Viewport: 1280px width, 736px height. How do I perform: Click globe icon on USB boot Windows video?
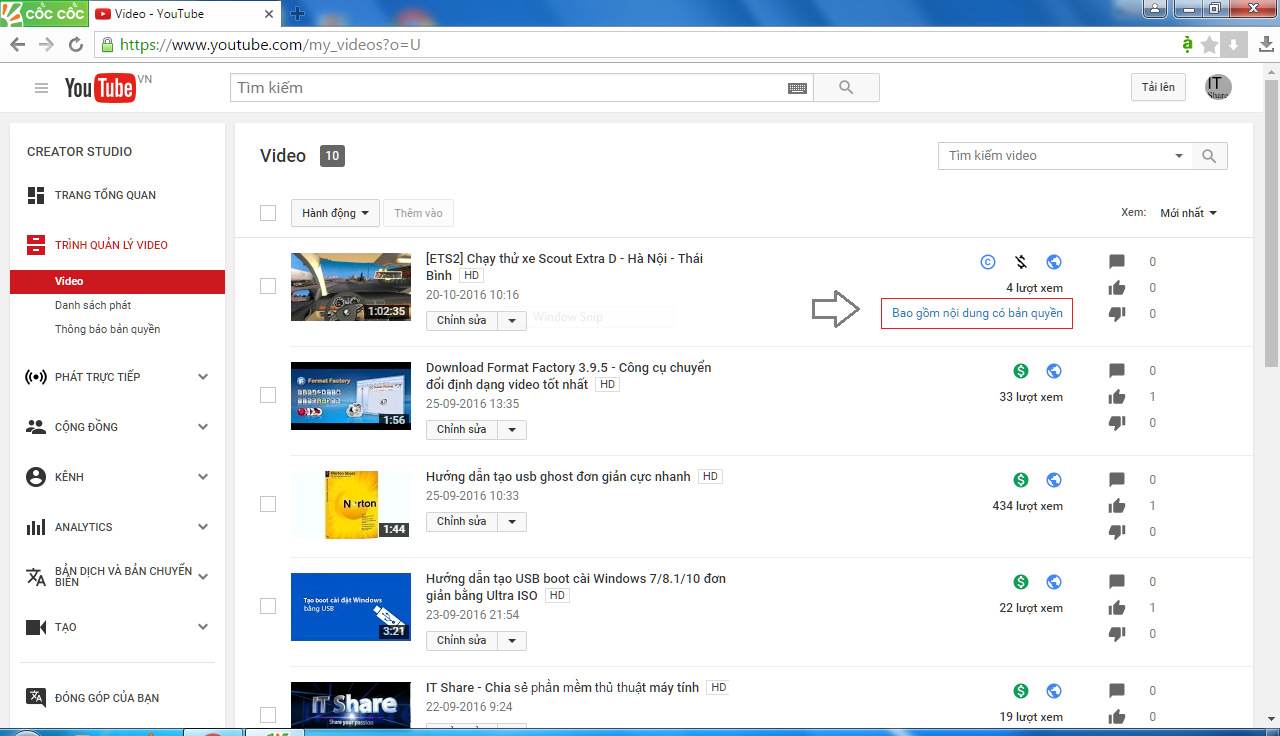[x=1054, y=582]
